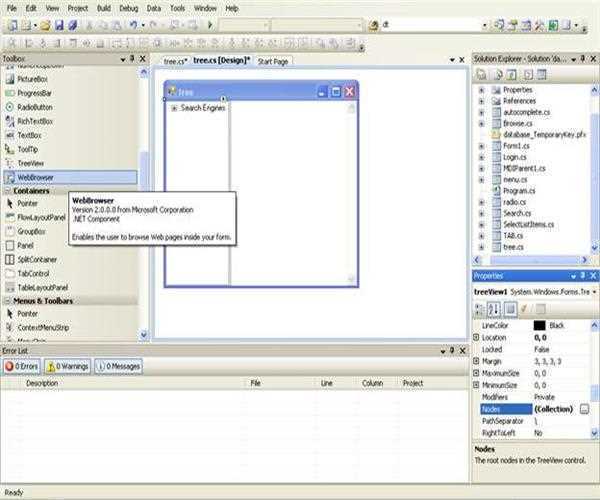Expand the Margin property row
Screen dimensions: 600x500
(476, 361)
